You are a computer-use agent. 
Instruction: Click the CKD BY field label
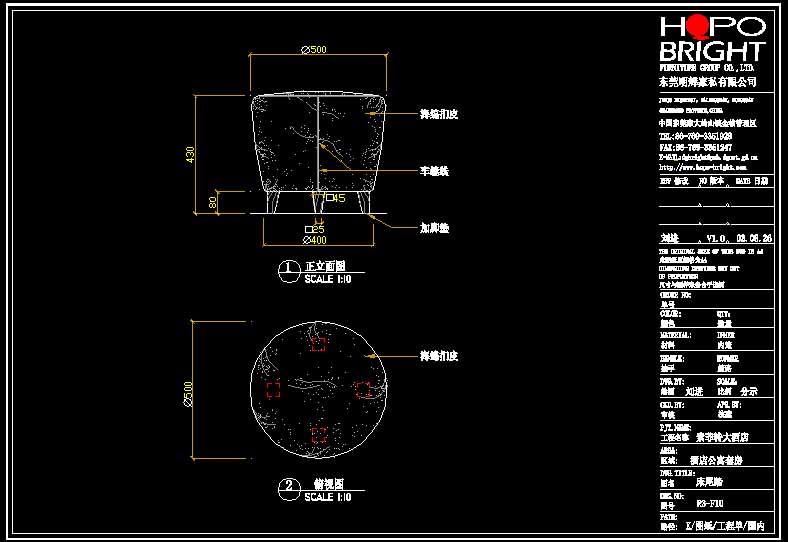(672, 405)
